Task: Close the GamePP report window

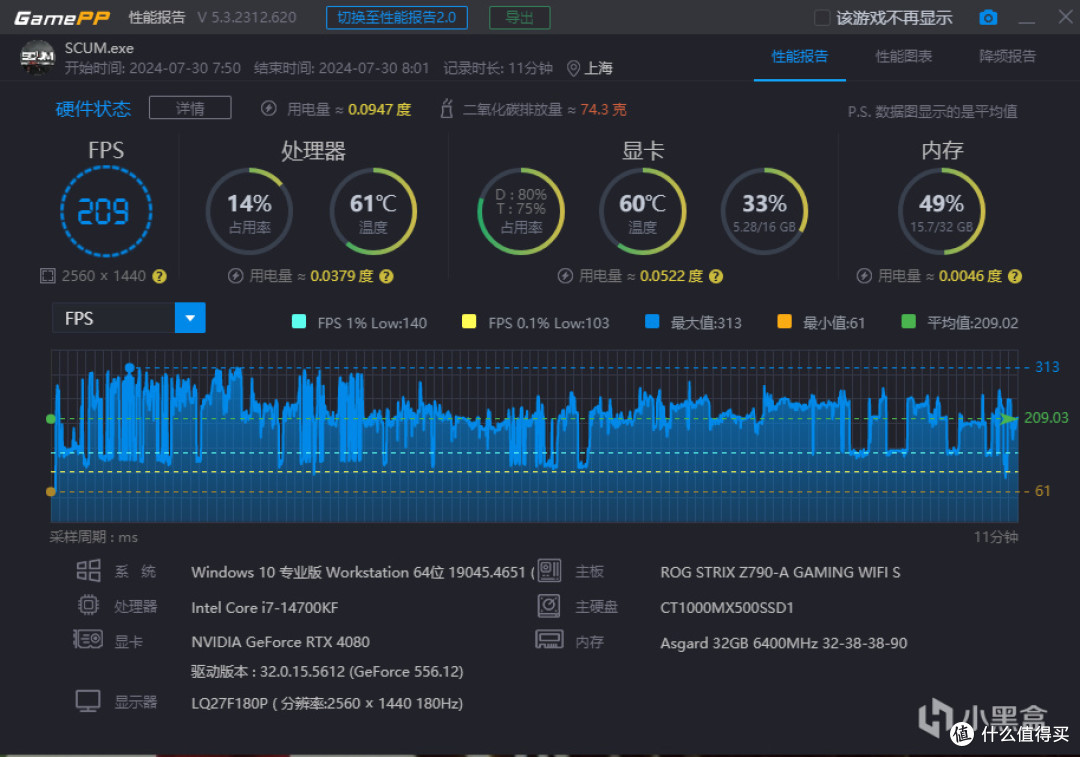Action: (x=1065, y=17)
